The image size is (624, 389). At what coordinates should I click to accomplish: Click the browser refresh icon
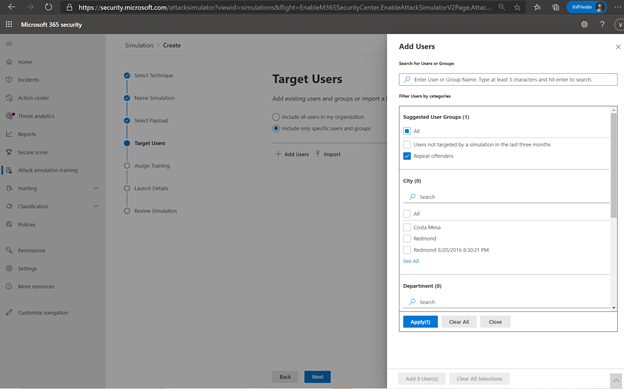click(48, 7)
